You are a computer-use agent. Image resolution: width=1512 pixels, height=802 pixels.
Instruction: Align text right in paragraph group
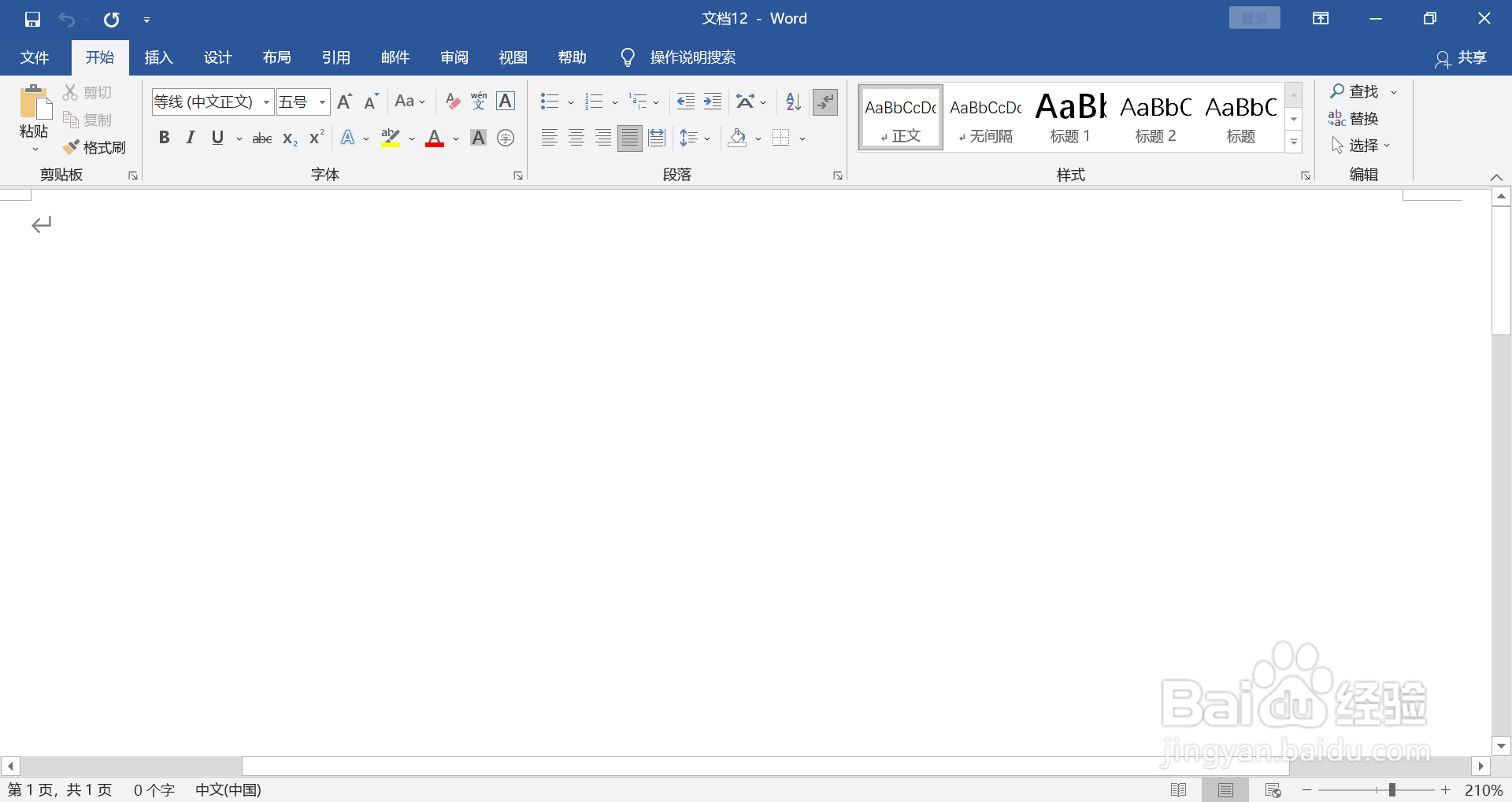coord(603,139)
